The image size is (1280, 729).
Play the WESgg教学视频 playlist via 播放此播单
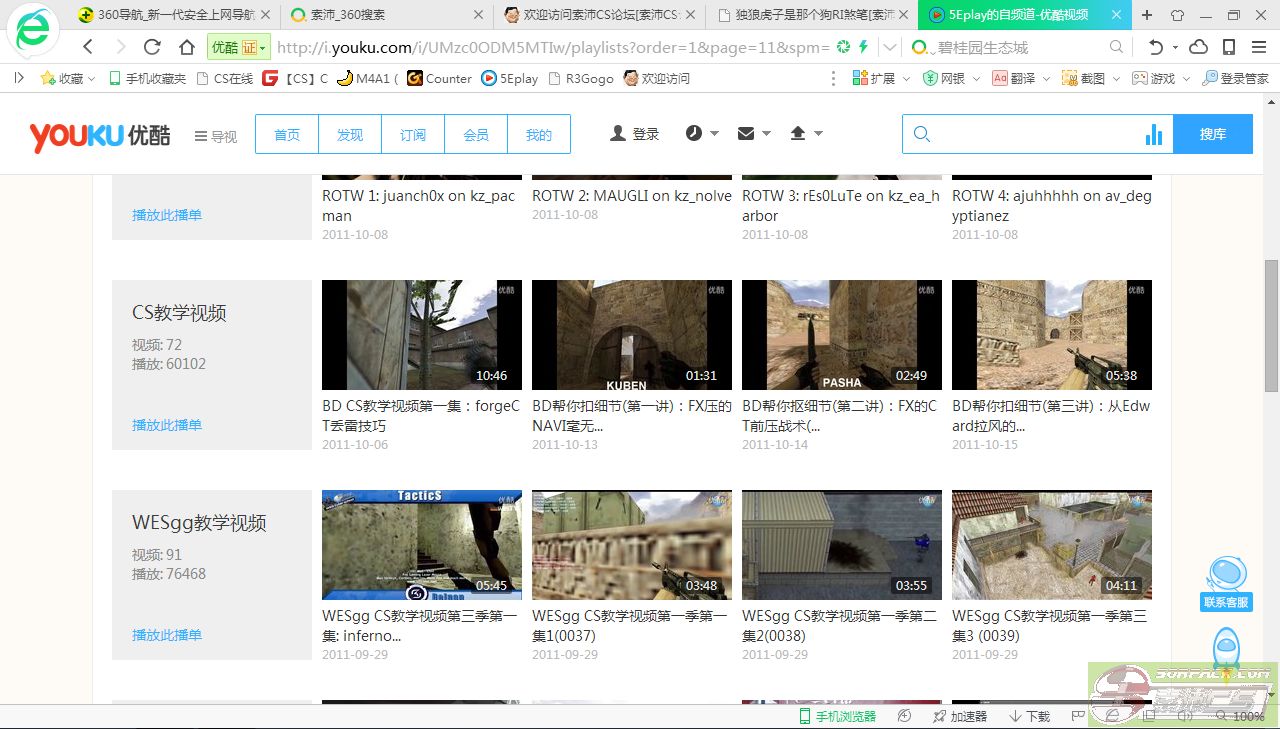point(167,635)
